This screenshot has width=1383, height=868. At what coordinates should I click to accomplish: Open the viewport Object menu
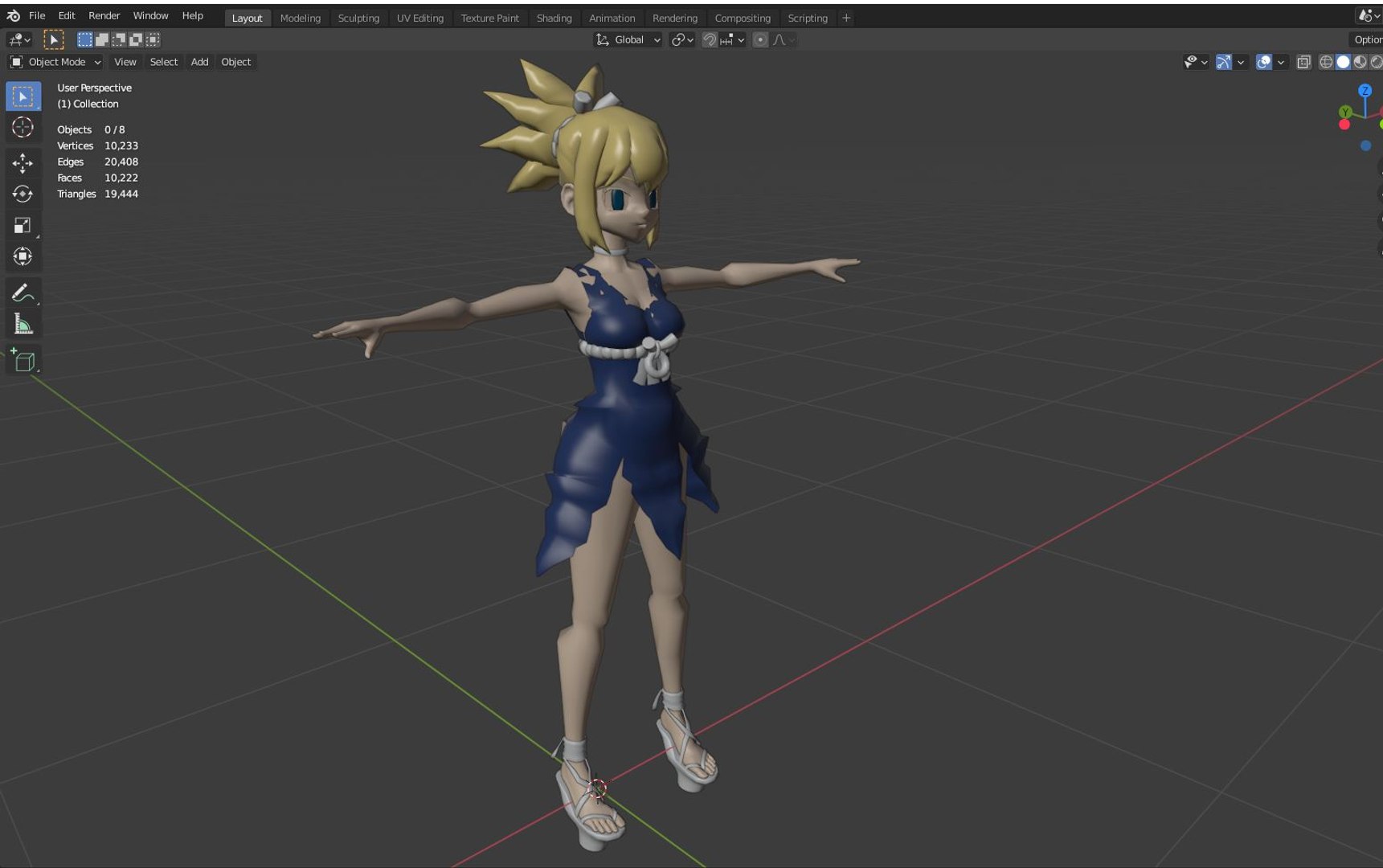pyautogui.click(x=236, y=62)
